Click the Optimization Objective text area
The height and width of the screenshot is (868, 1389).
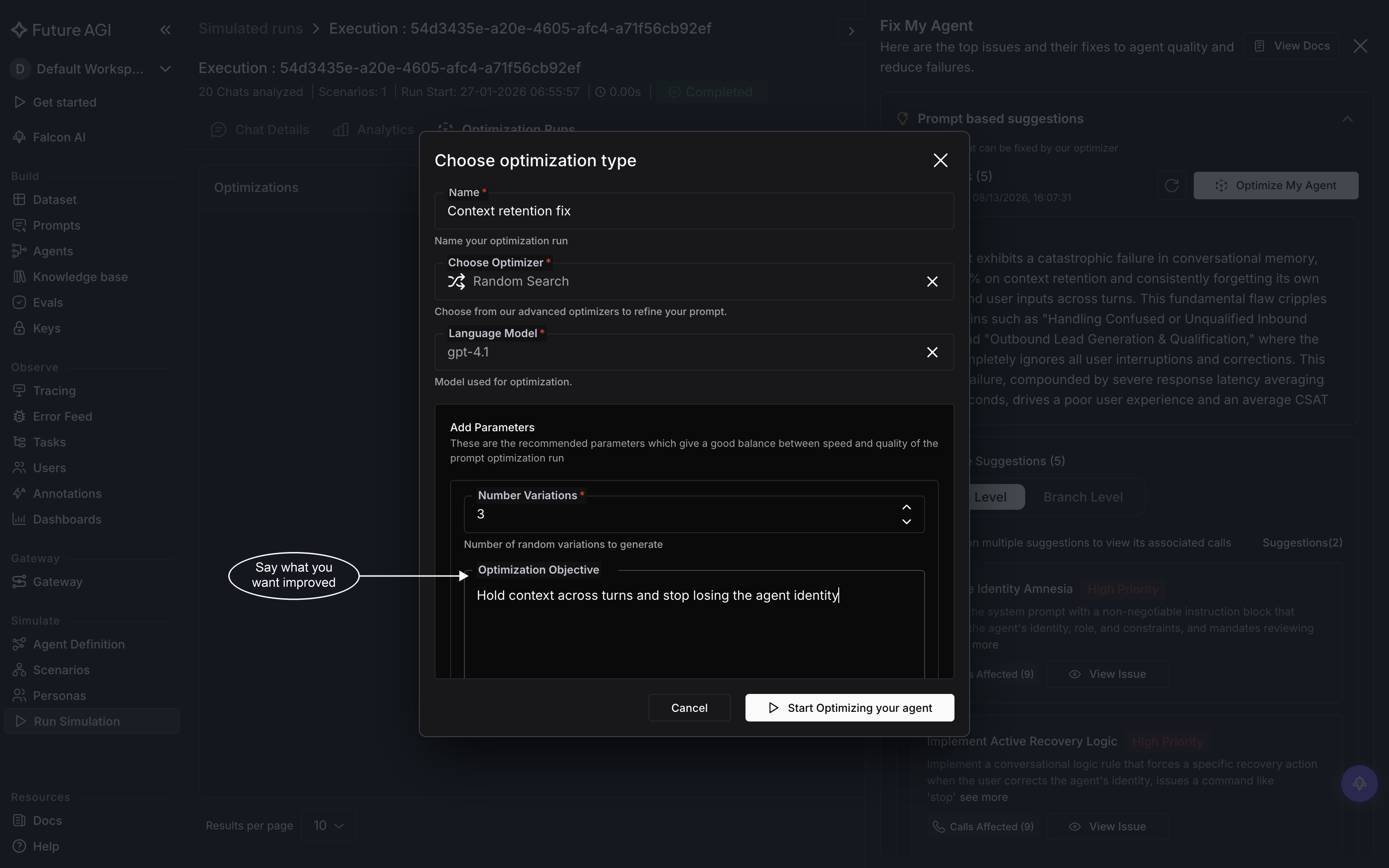tap(694, 625)
